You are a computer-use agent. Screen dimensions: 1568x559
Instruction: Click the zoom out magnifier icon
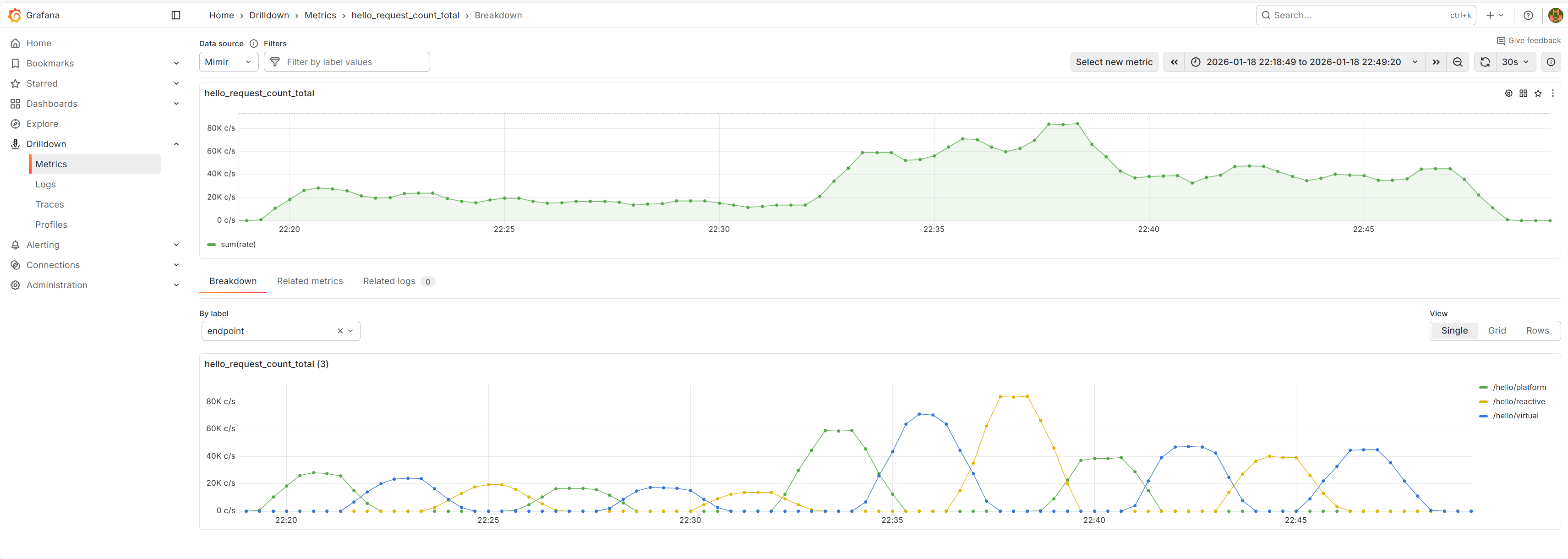tap(1458, 61)
